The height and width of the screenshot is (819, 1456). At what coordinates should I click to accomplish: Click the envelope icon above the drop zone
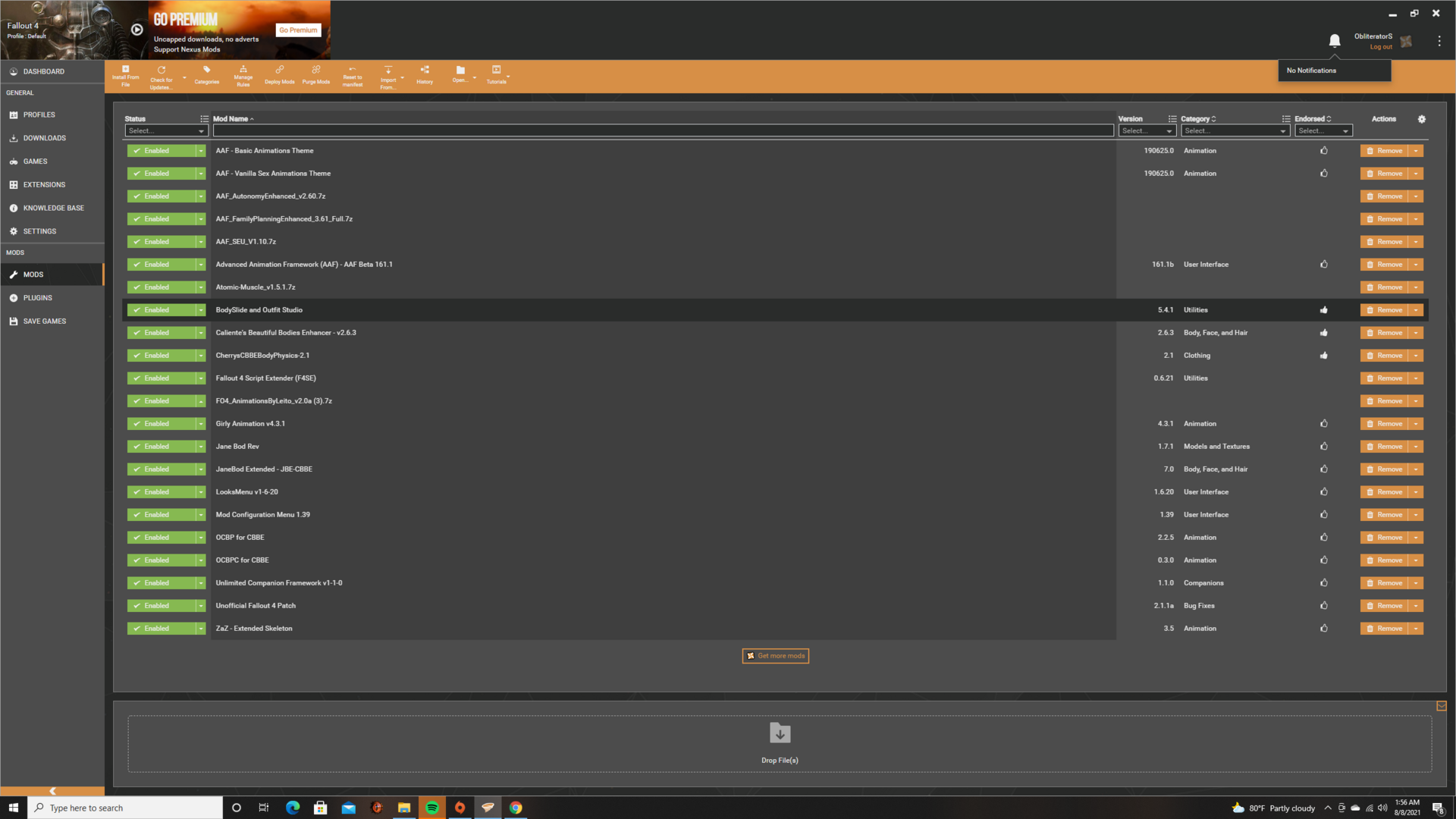coord(1442,706)
